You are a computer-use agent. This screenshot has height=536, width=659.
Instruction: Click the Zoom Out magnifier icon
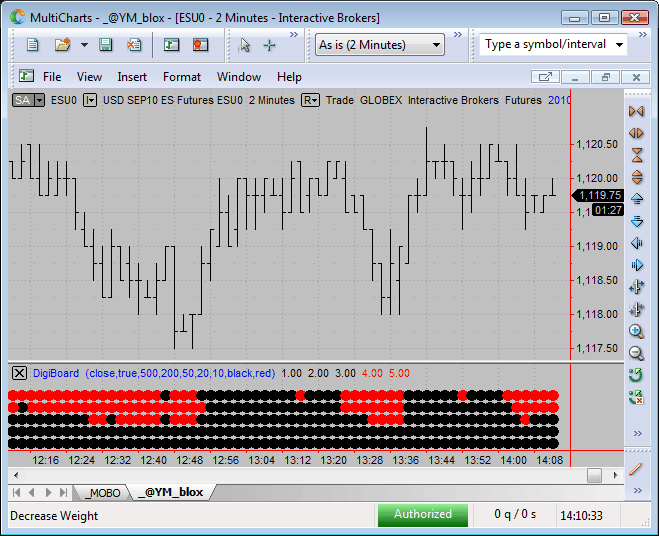[x=636, y=354]
